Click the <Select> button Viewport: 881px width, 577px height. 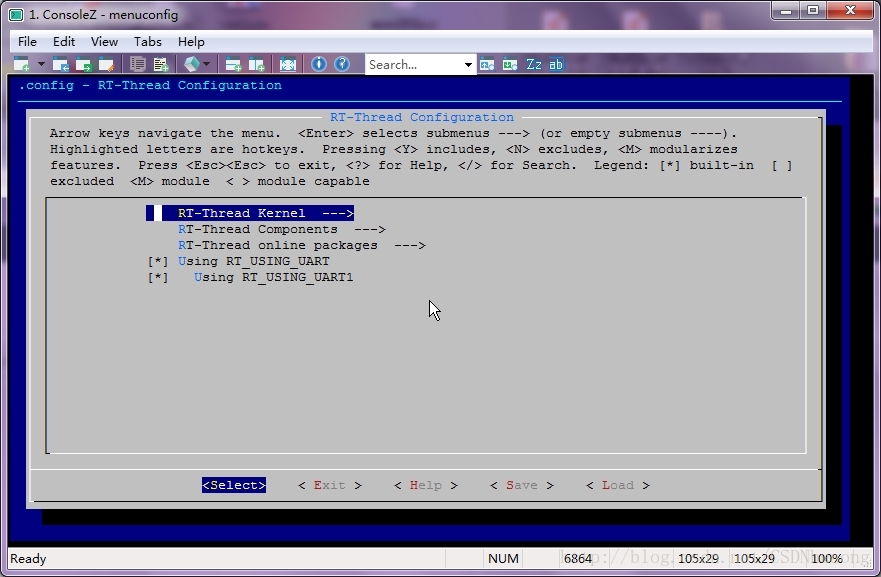[x=234, y=485]
